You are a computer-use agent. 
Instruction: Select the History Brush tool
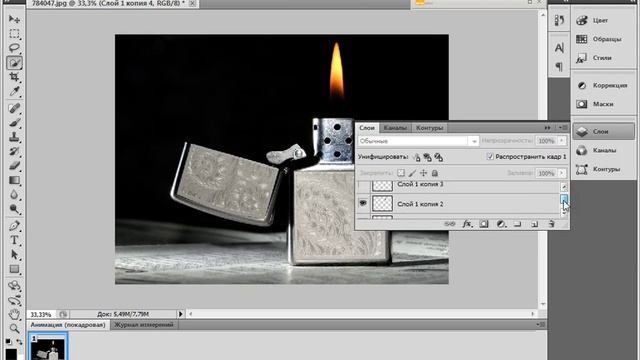tap(14, 151)
